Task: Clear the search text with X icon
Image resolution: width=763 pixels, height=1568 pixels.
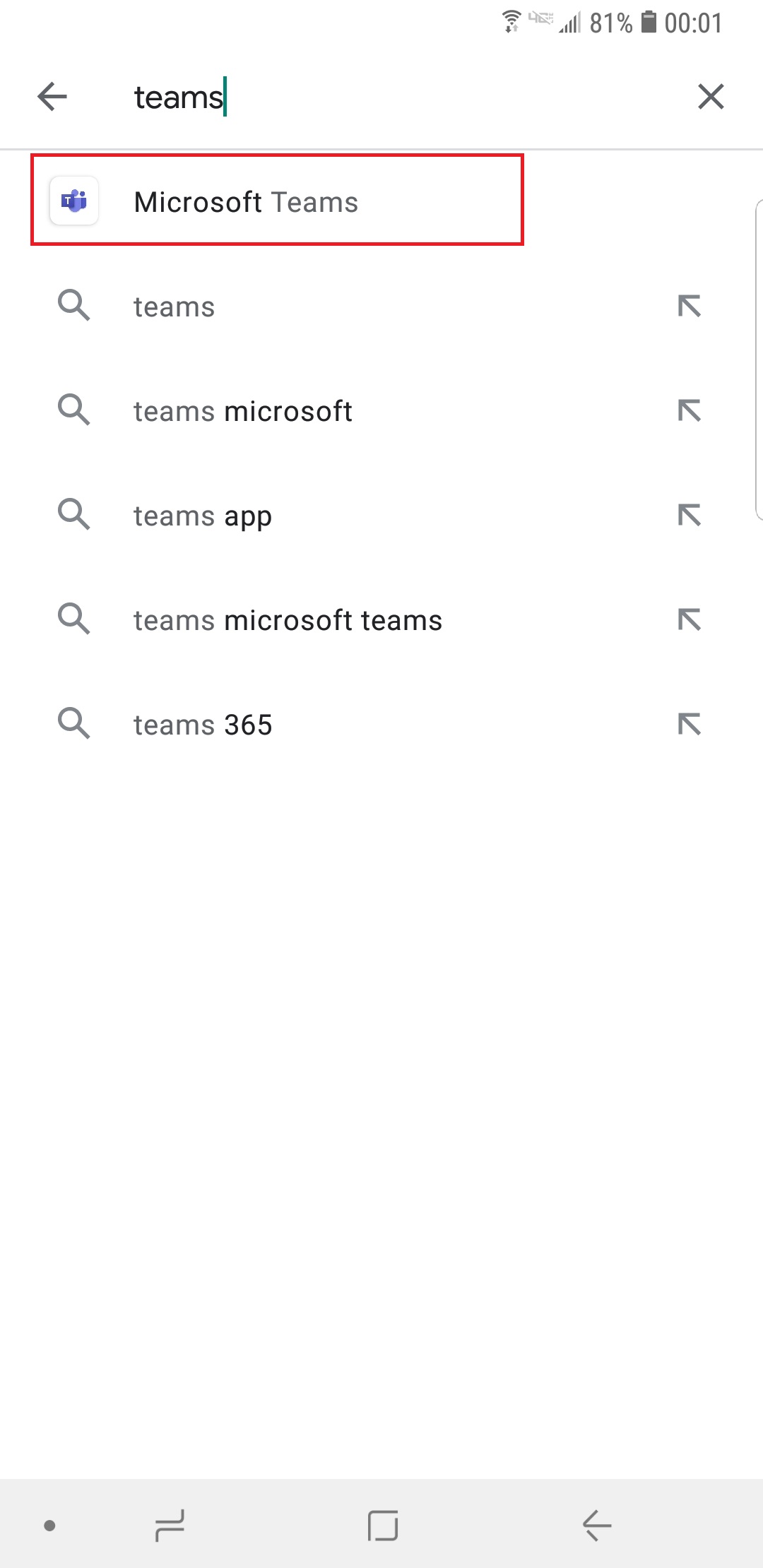Action: [x=711, y=97]
